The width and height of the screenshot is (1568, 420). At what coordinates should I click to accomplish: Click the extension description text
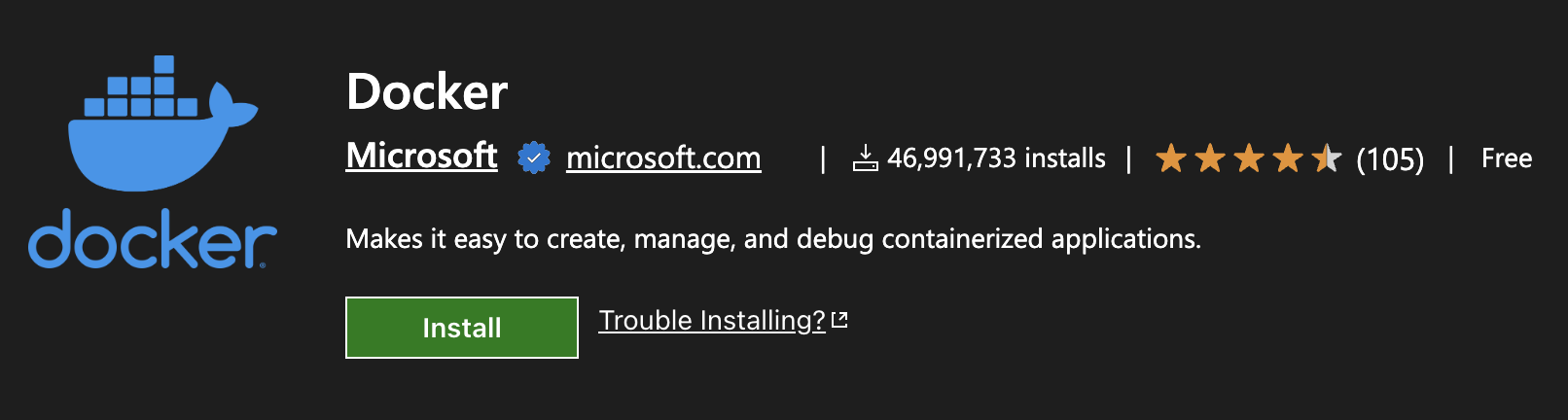(x=773, y=239)
